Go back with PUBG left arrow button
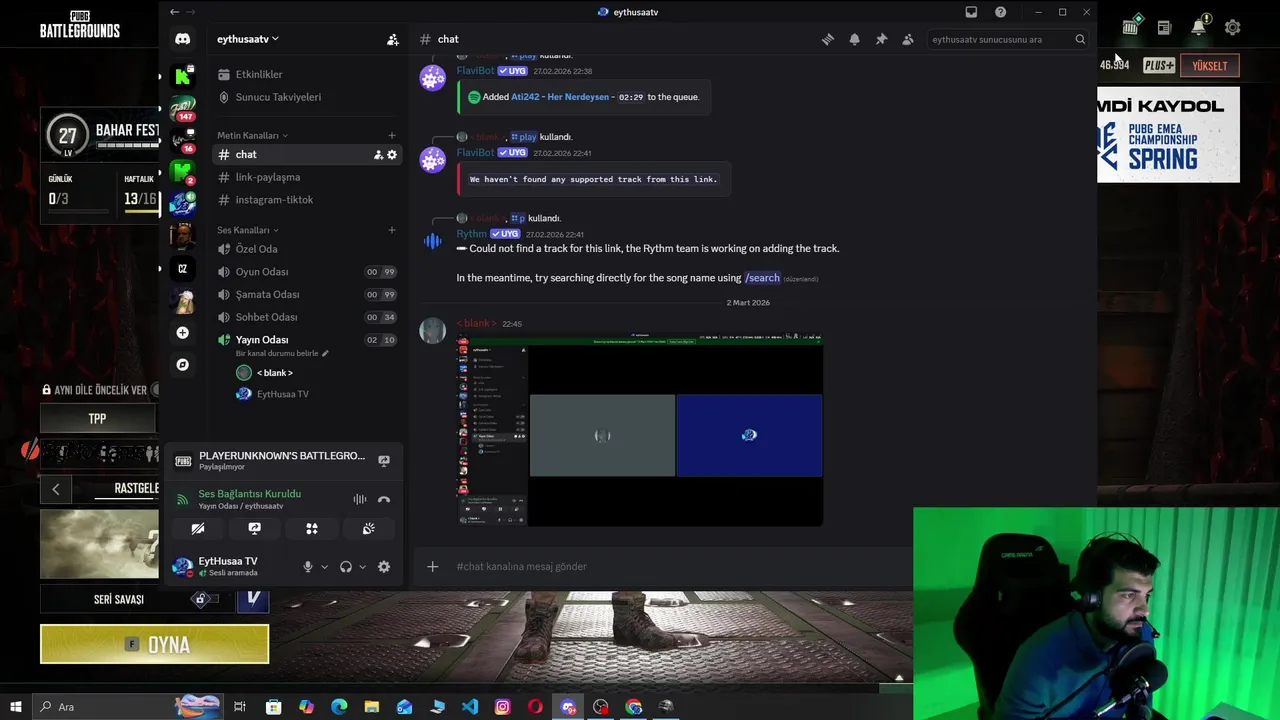This screenshot has height=720, width=1280. 56,489
